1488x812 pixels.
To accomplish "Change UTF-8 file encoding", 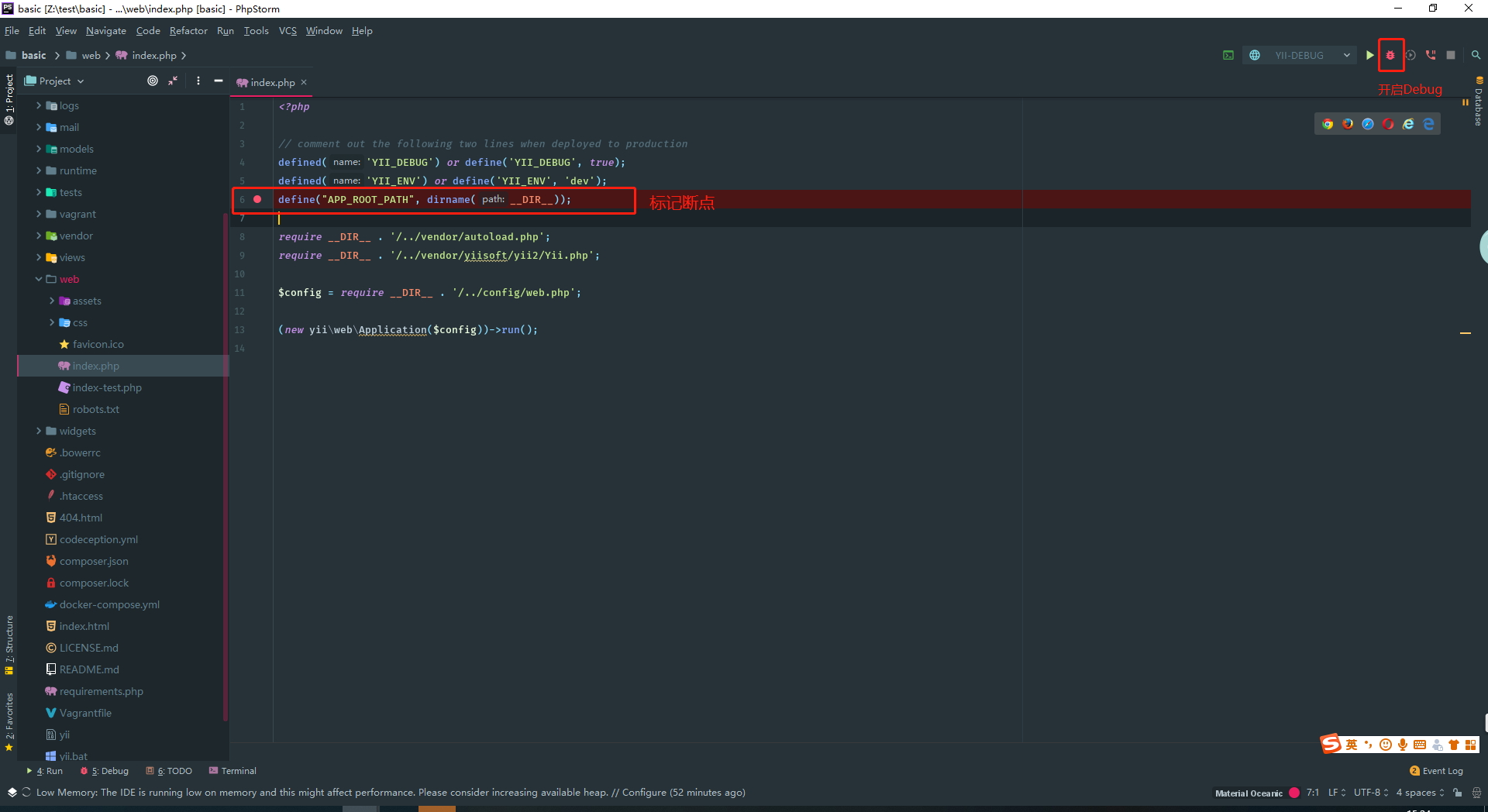I will click(x=1371, y=793).
